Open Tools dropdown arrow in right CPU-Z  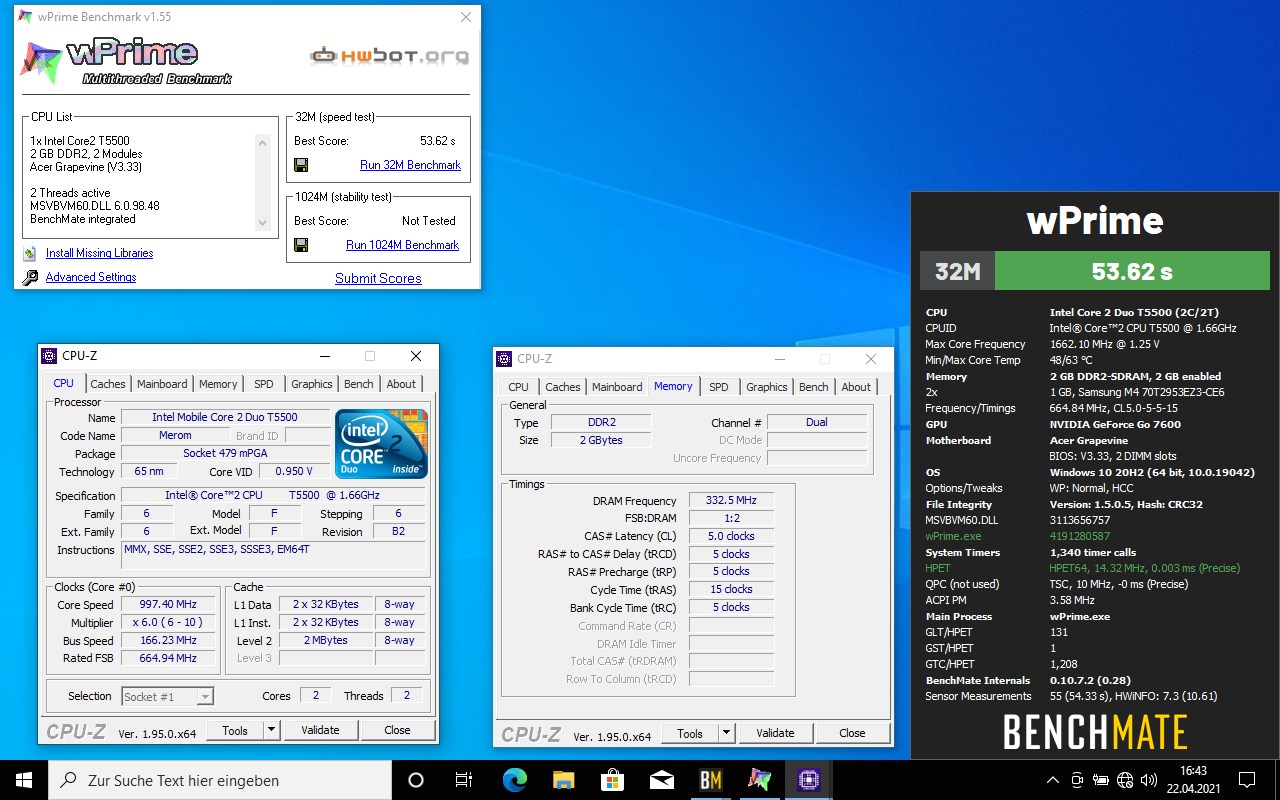[x=727, y=733]
